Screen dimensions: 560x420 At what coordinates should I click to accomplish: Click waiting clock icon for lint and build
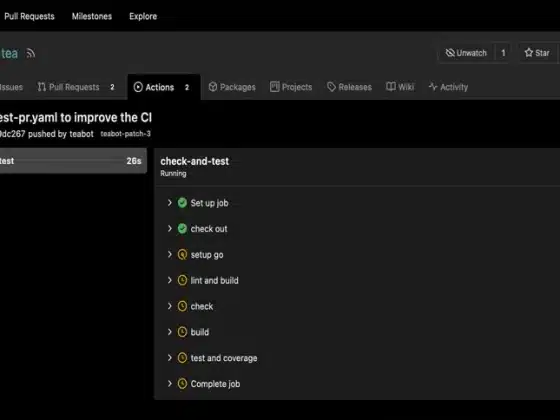(x=182, y=280)
